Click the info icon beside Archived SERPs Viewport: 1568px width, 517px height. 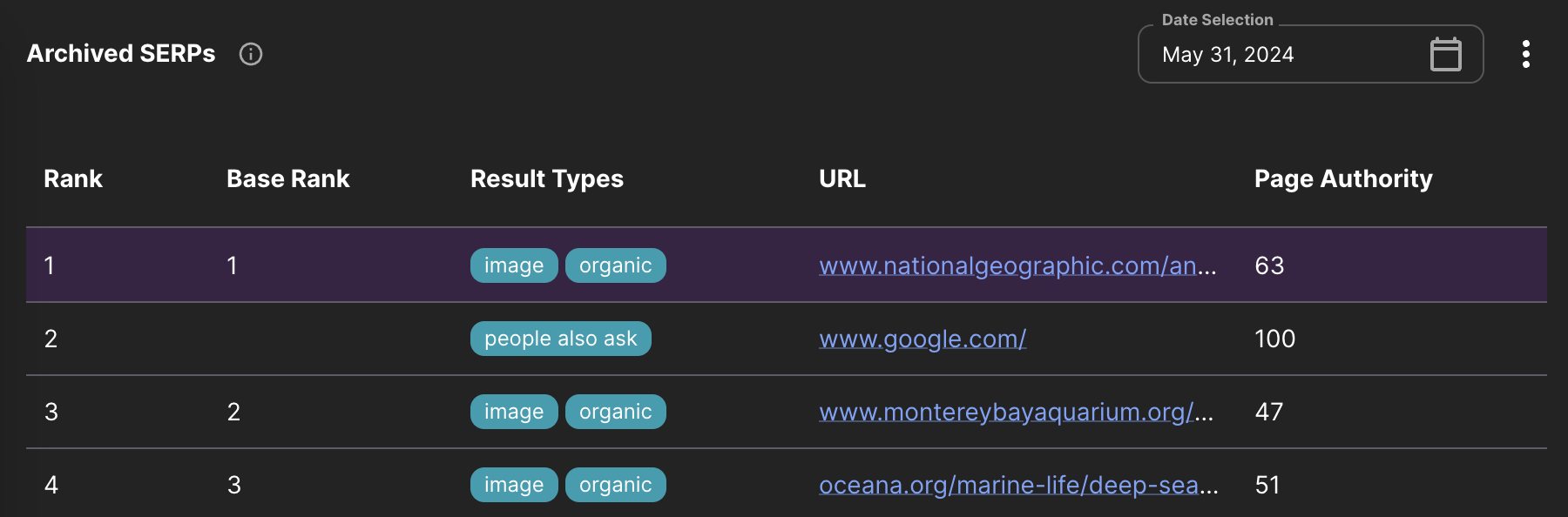click(x=251, y=54)
